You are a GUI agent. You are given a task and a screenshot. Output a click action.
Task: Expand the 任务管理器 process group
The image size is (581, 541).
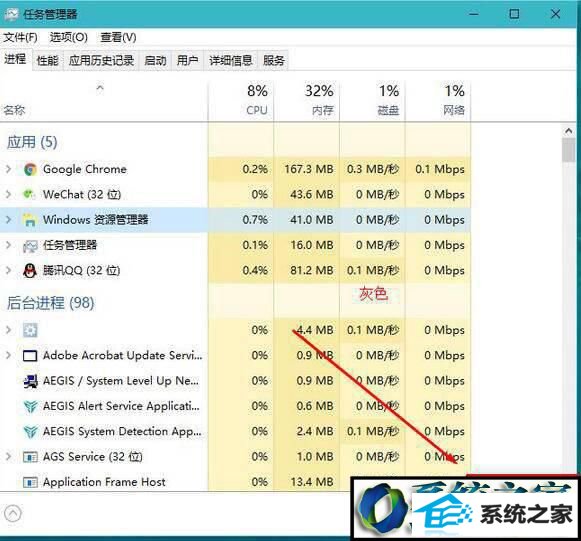tap(9, 245)
